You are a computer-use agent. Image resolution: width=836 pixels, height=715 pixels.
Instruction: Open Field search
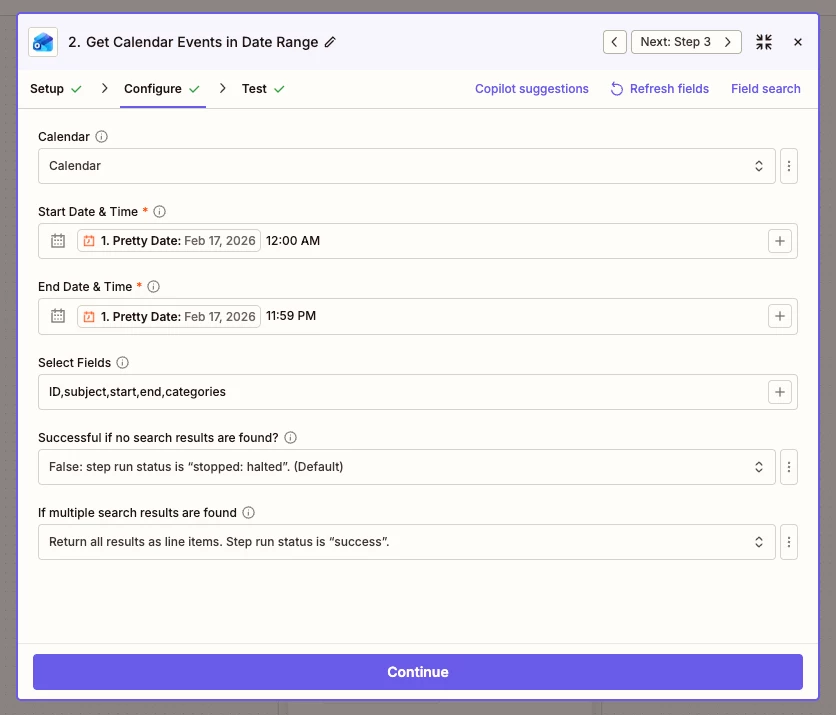tap(766, 89)
